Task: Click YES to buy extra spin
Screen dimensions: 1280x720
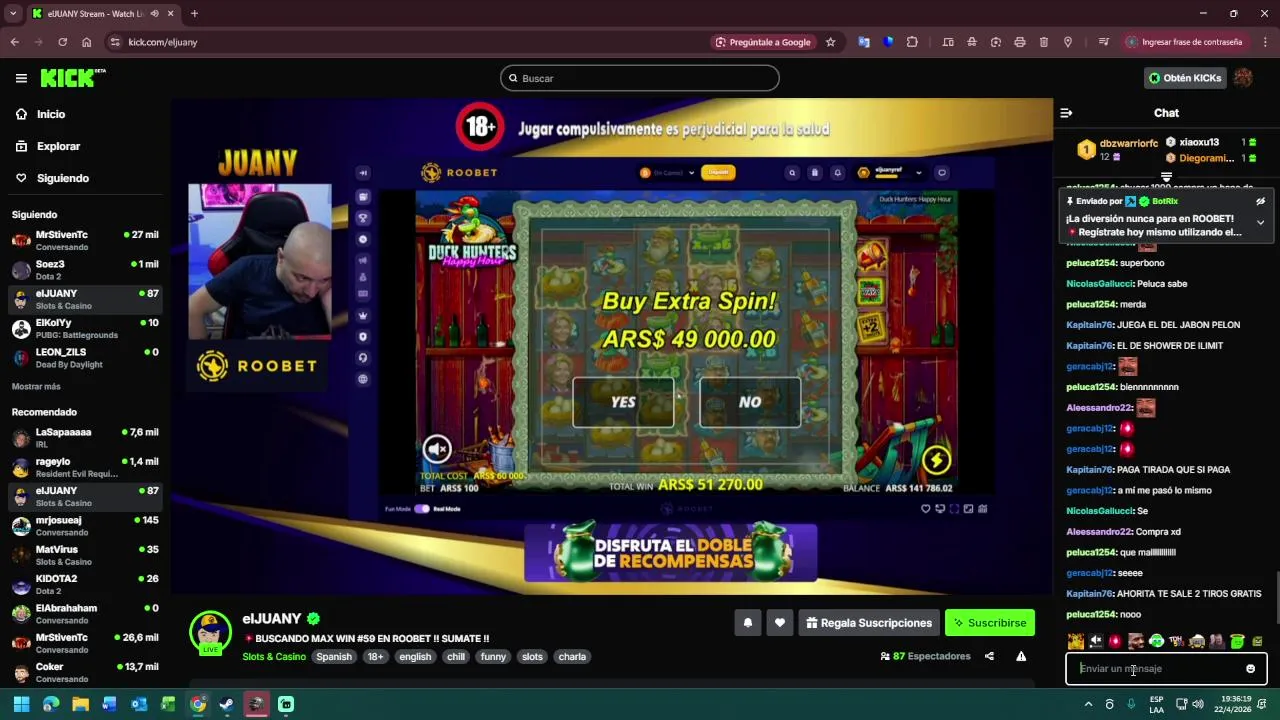Action: point(623,402)
